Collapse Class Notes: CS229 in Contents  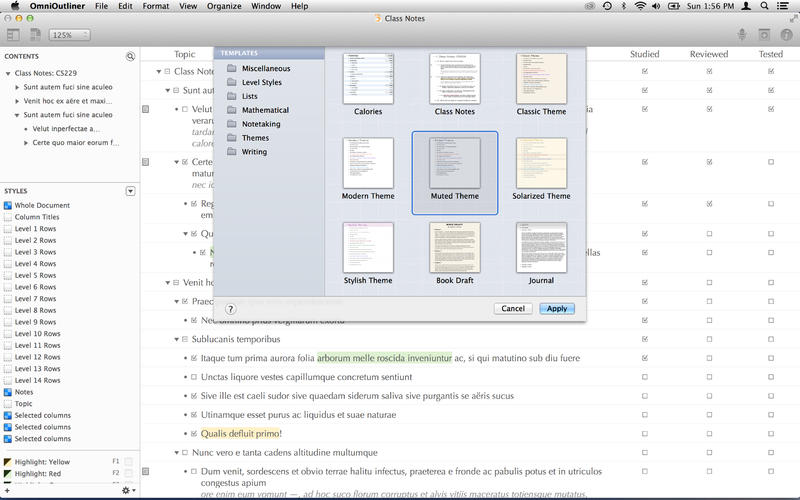tap(8, 73)
